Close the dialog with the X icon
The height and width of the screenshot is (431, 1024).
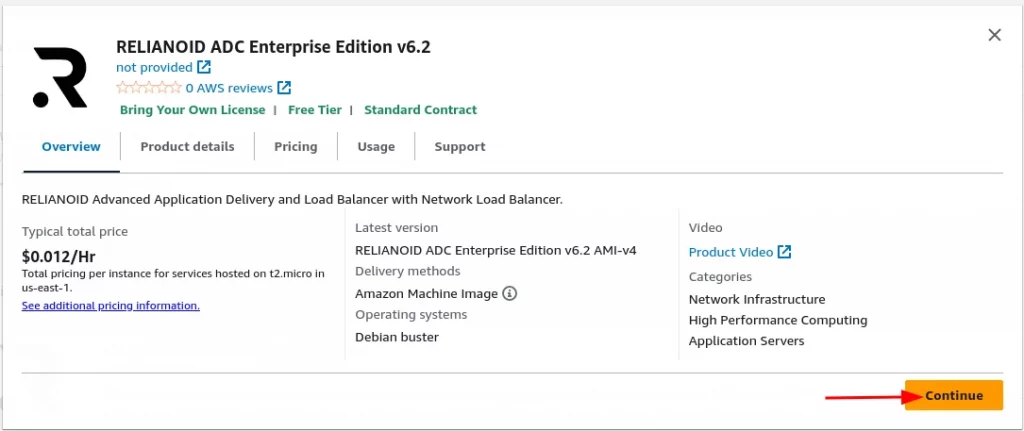[994, 35]
